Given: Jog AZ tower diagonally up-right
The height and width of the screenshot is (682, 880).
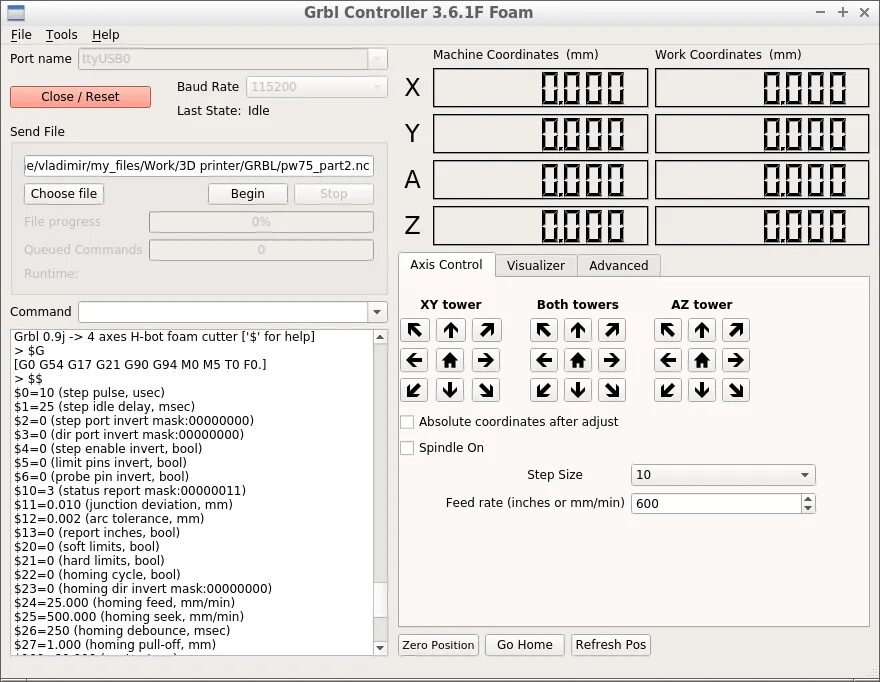Looking at the screenshot, I should [x=736, y=330].
